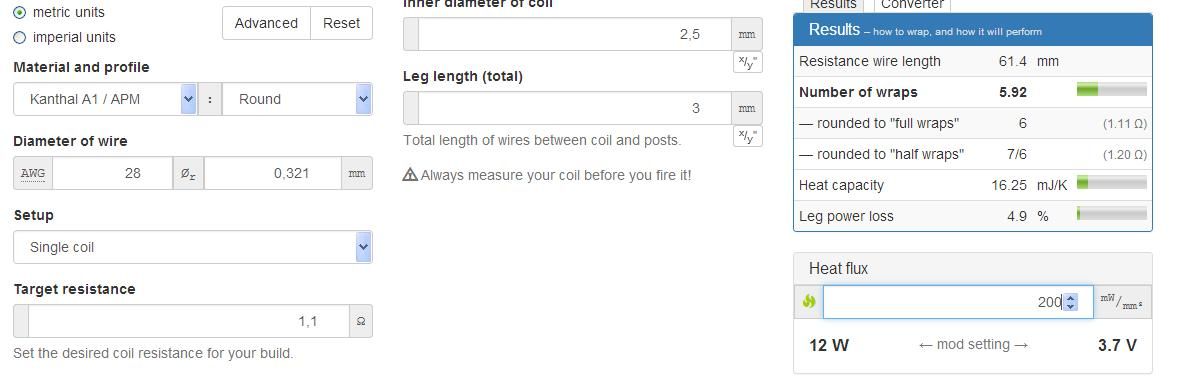Viewport: 1188px width, 391px height.
Task: Open the Round profile dropdown
Action: pos(297,99)
